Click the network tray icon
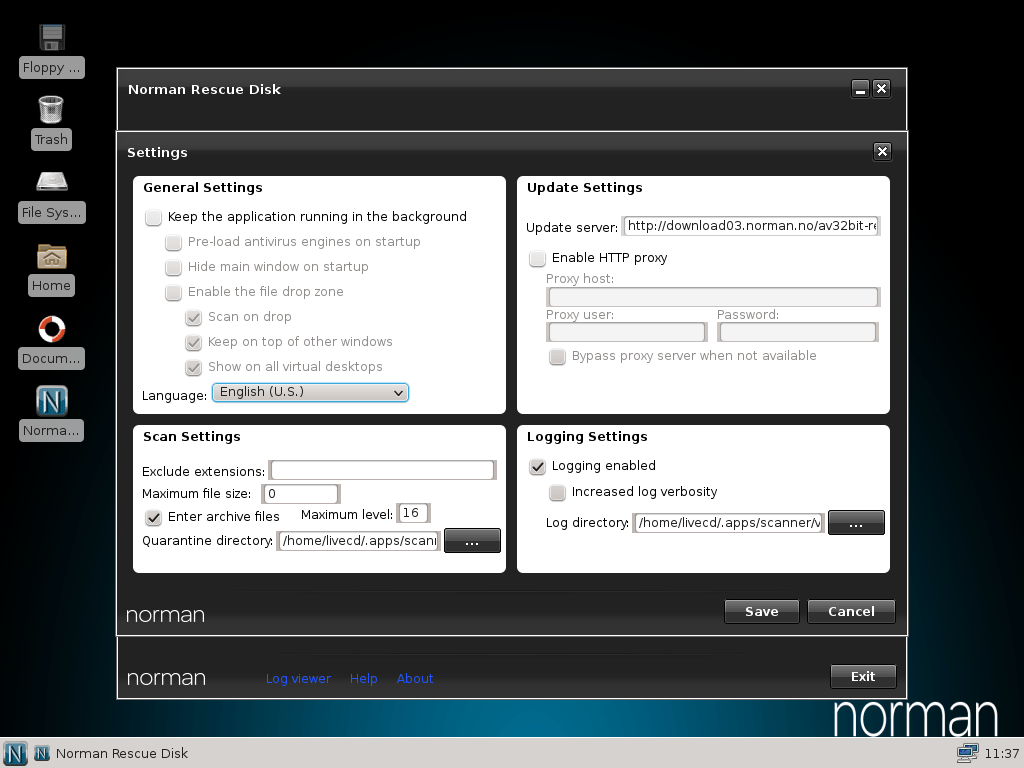The width and height of the screenshot is (1024, 768). [x=967, y=753]
